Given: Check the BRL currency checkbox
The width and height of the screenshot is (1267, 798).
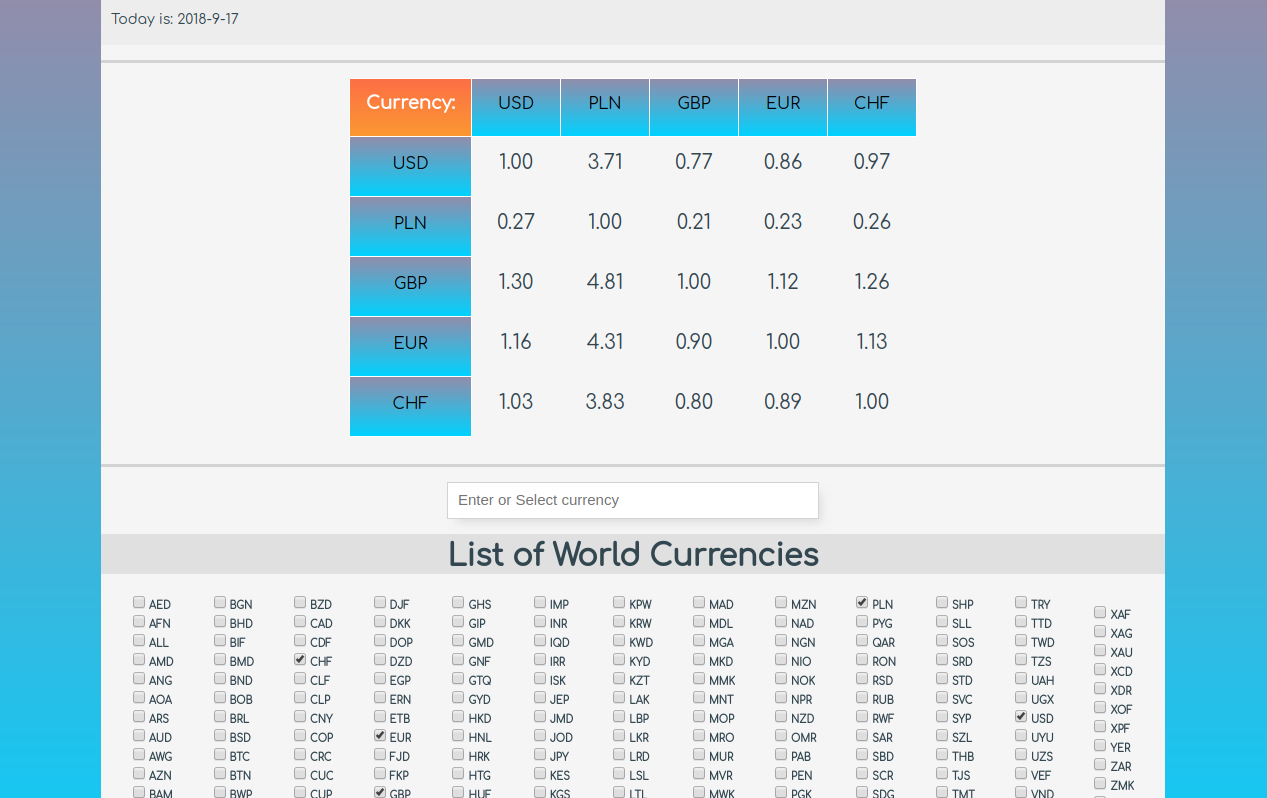Looking at the screenshot, I should tap(220, 716).
